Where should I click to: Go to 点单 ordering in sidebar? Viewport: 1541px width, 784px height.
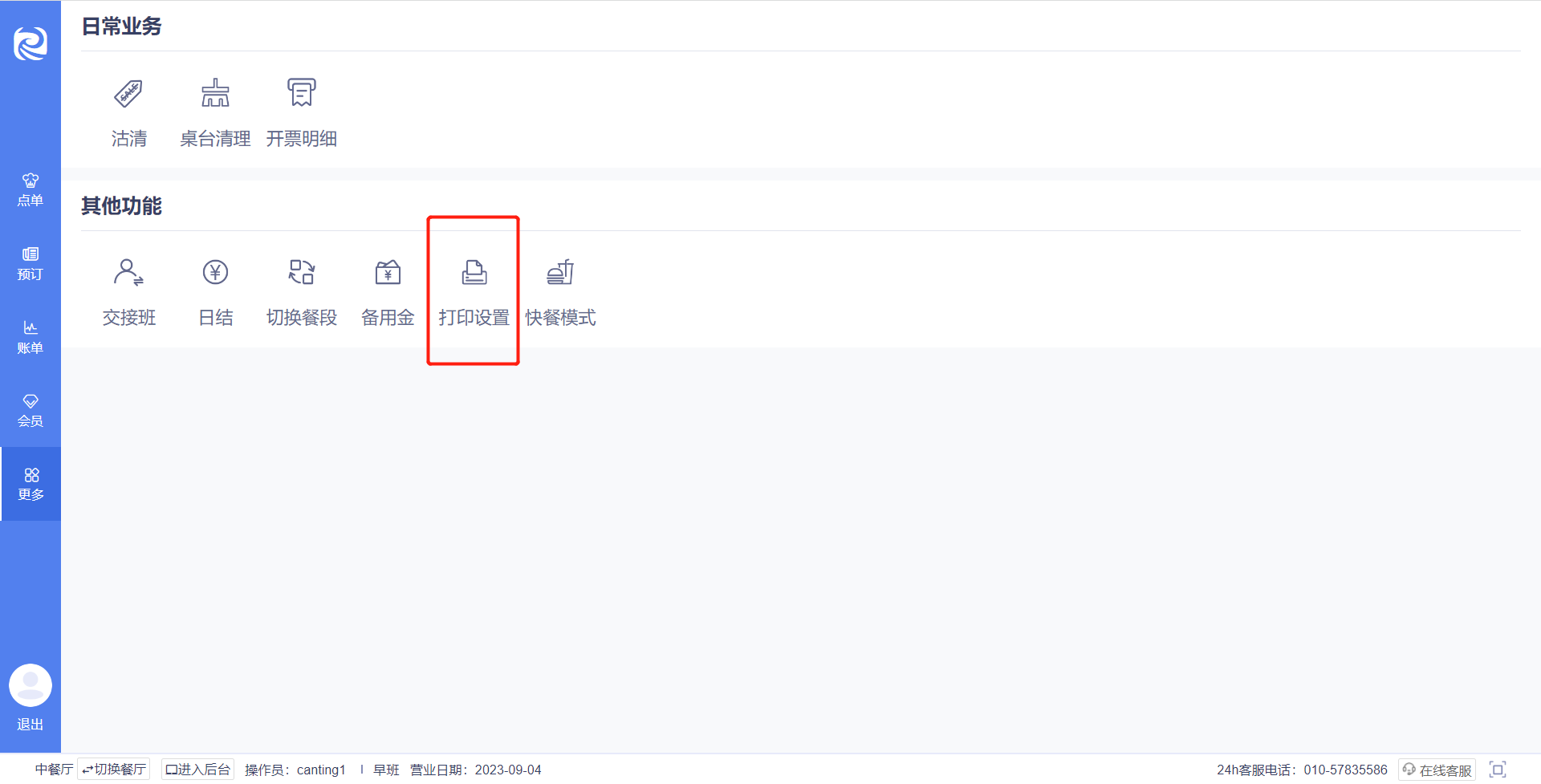30,190
